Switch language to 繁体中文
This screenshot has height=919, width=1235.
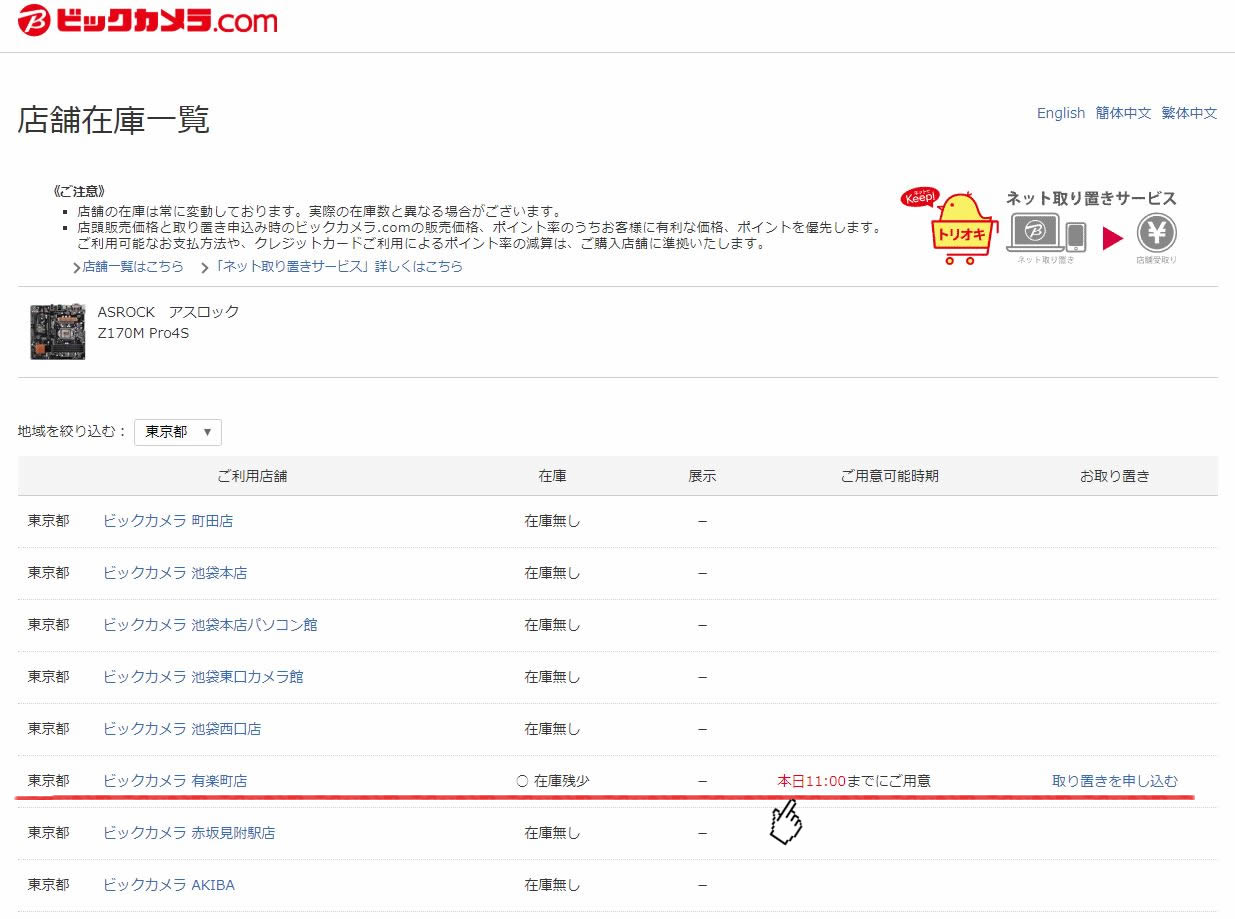[x=1189, y=113]
